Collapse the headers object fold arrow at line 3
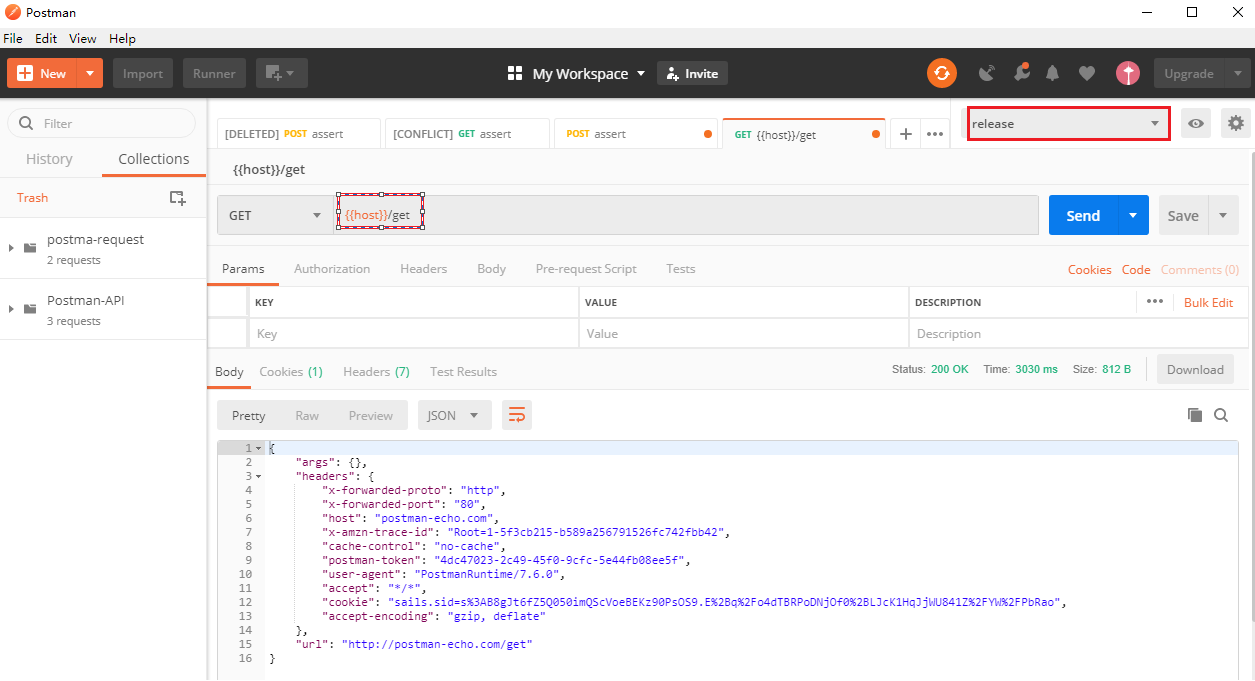 [x=259, y=476]
